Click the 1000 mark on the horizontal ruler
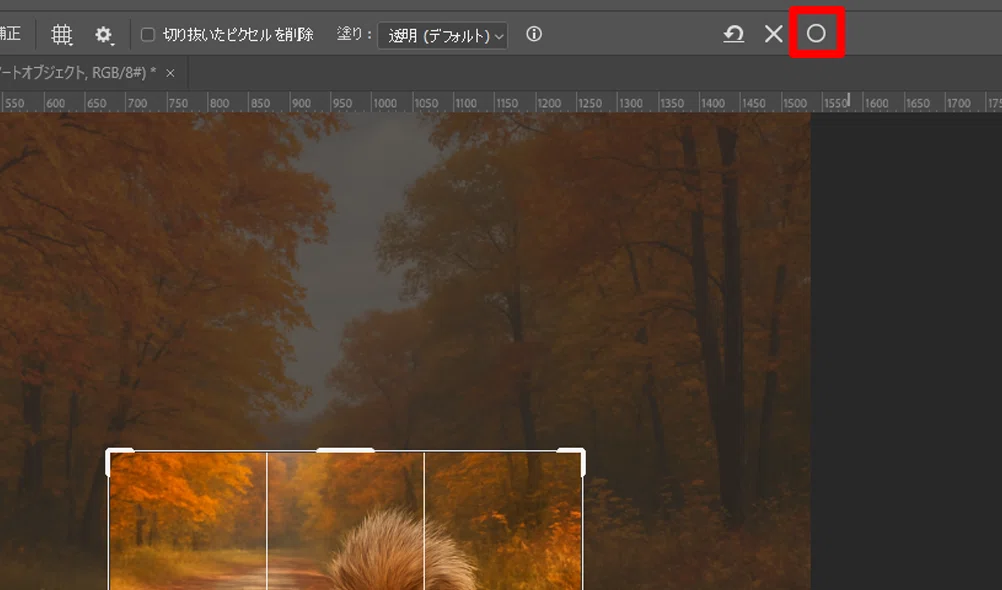Screen dimensions: 1002x590 (x=385, y=103)
